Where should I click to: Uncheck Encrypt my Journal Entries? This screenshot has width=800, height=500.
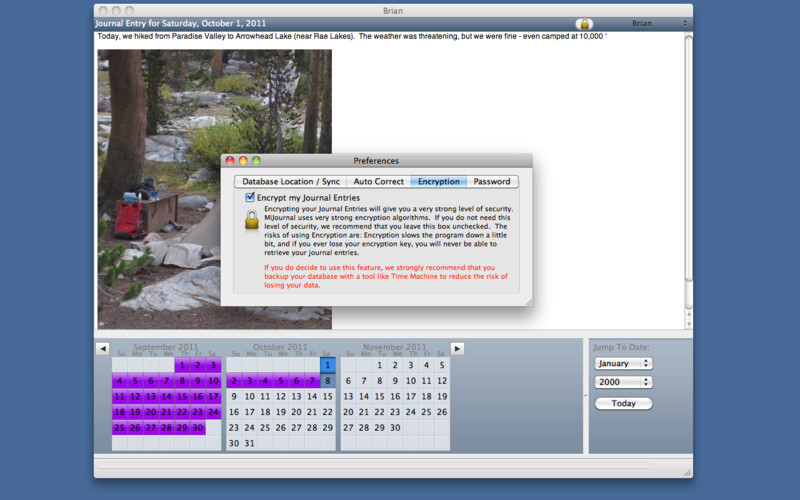coord(250,198)
